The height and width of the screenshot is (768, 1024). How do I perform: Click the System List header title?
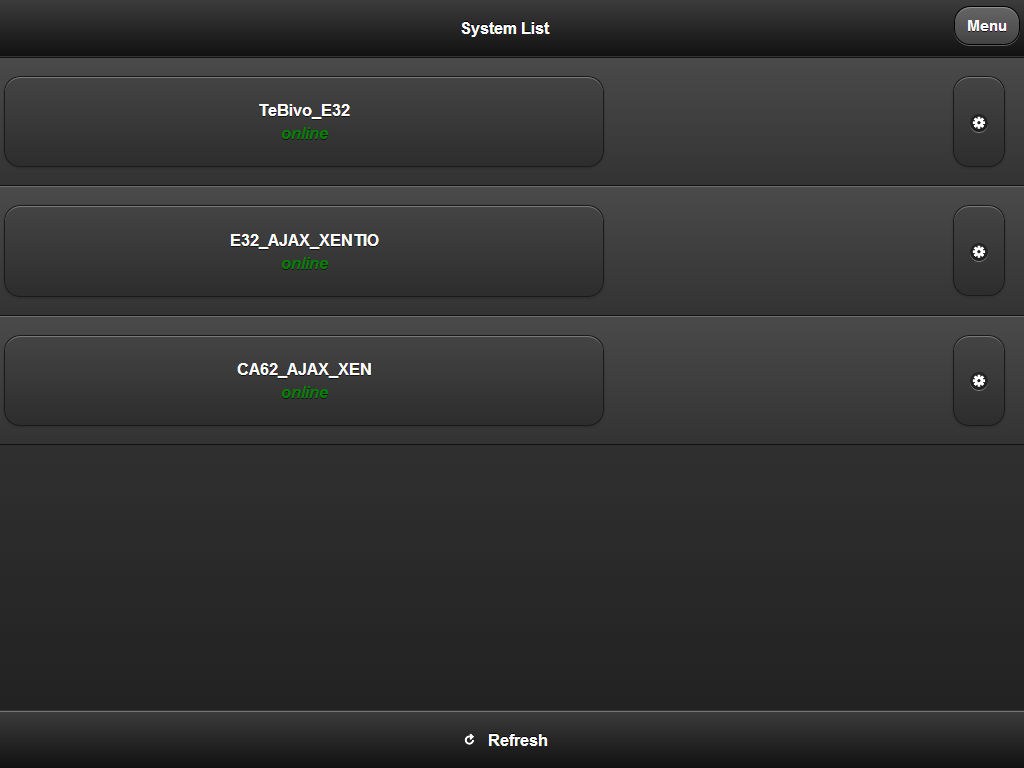tap(505, 29)
